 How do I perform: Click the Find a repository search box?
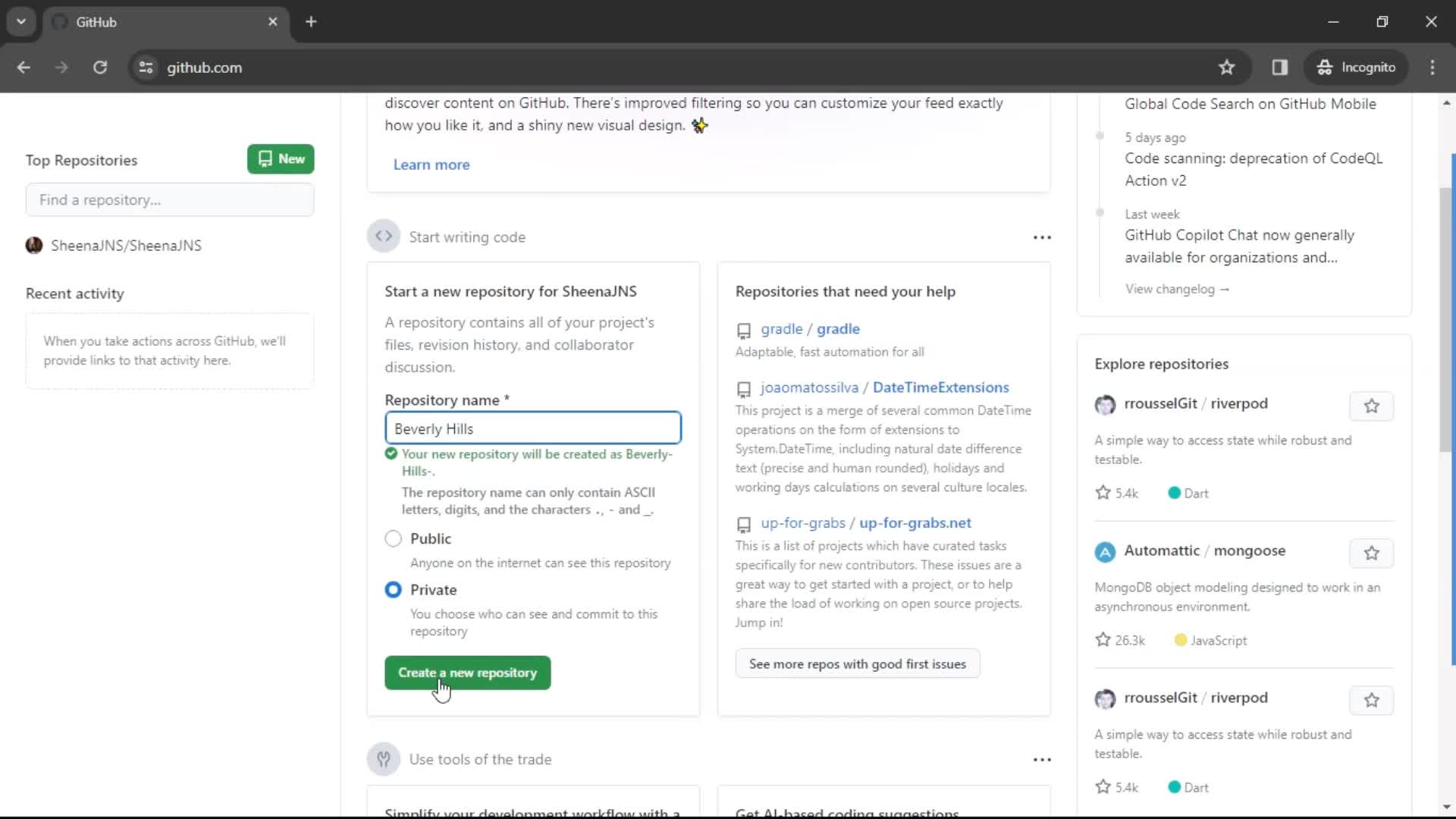(170, 199)
